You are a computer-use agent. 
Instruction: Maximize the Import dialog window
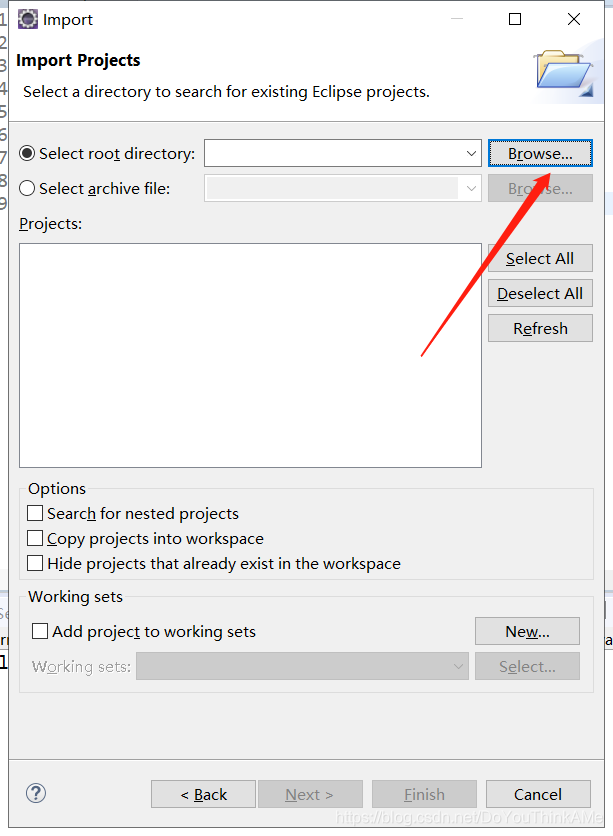click(x=515, y=19)
